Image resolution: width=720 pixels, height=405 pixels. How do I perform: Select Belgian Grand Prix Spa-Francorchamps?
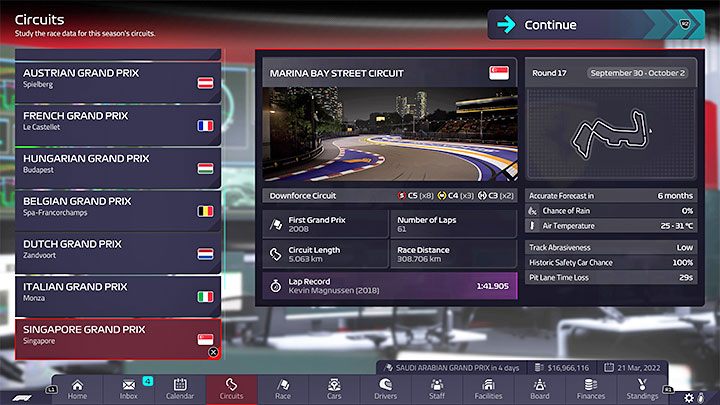pos(117,206)
